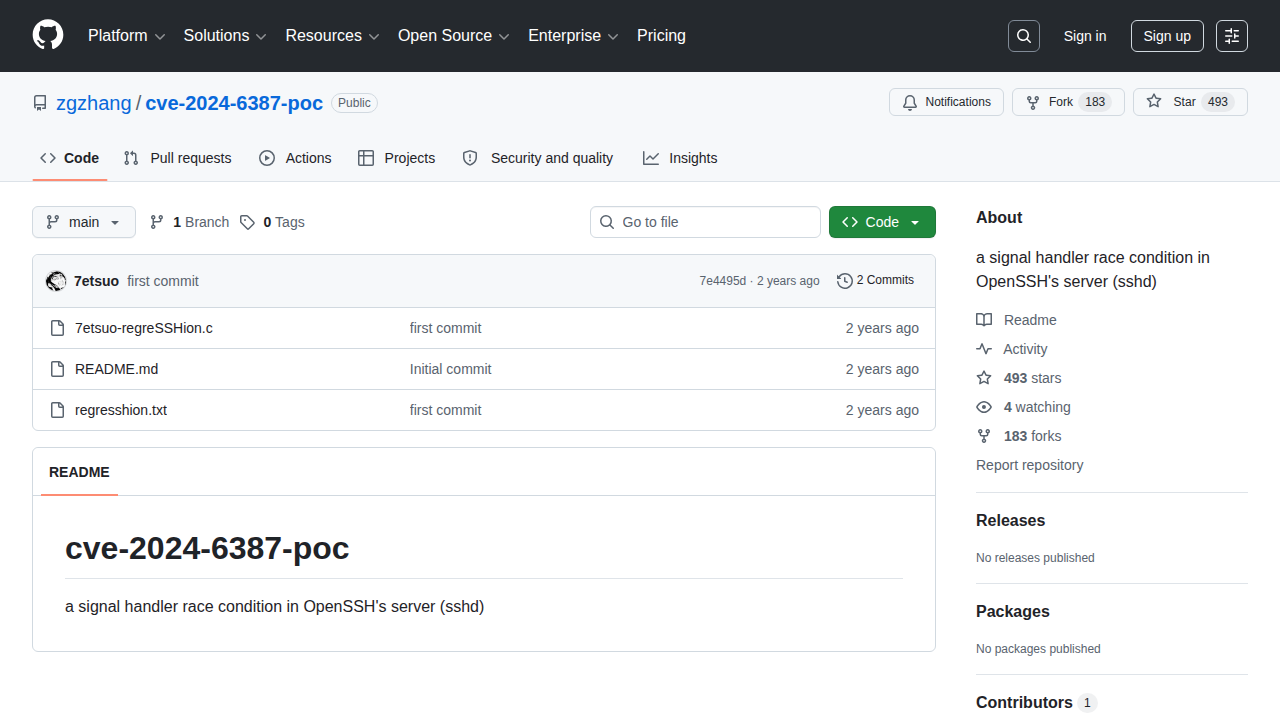This screenshot has height=720, width=1280.
Task: Fork the repository with Fork 183 button
Action: 1068,102
